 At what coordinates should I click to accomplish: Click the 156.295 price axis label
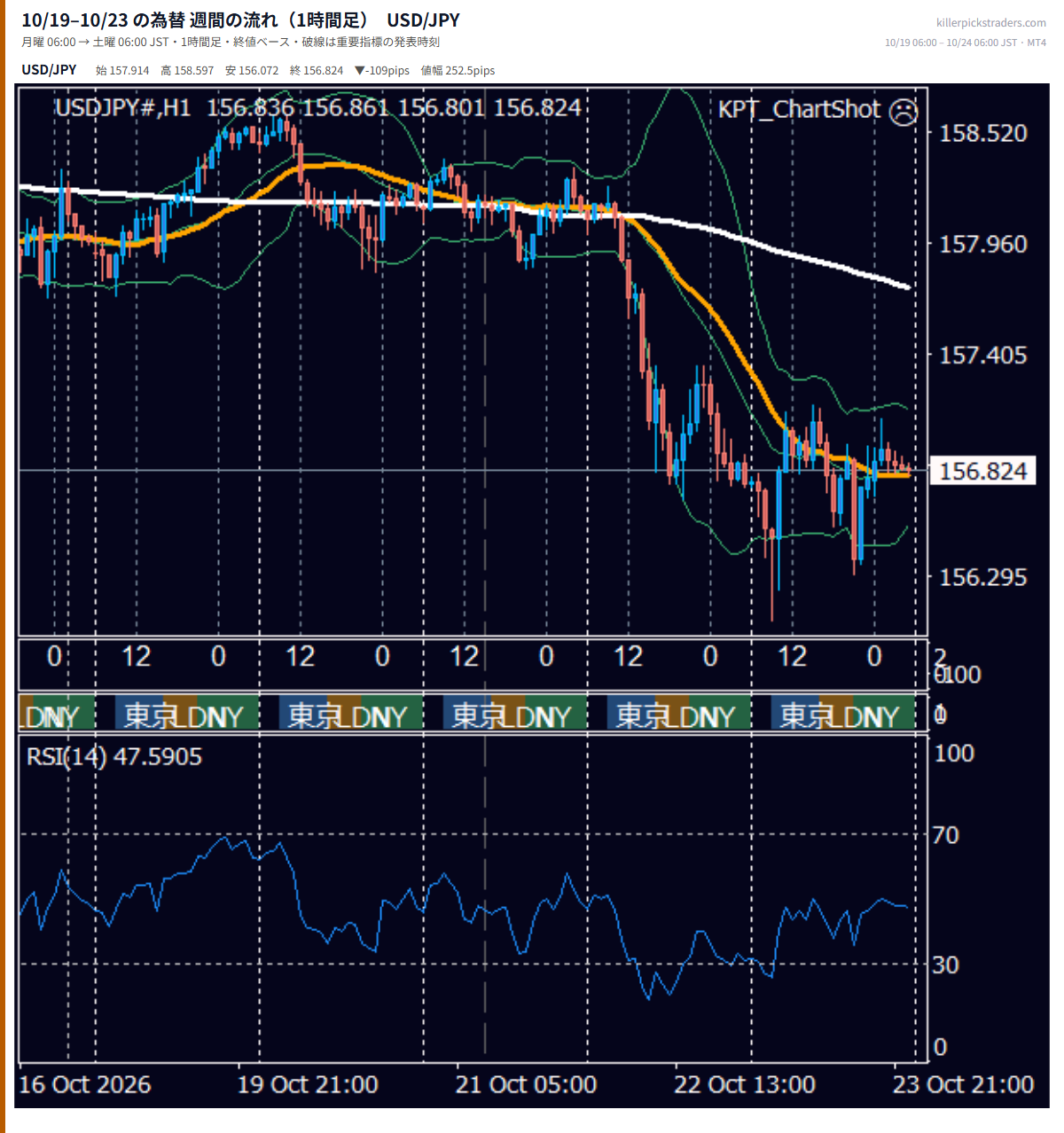pyautogui.click(x=982, y=577)
